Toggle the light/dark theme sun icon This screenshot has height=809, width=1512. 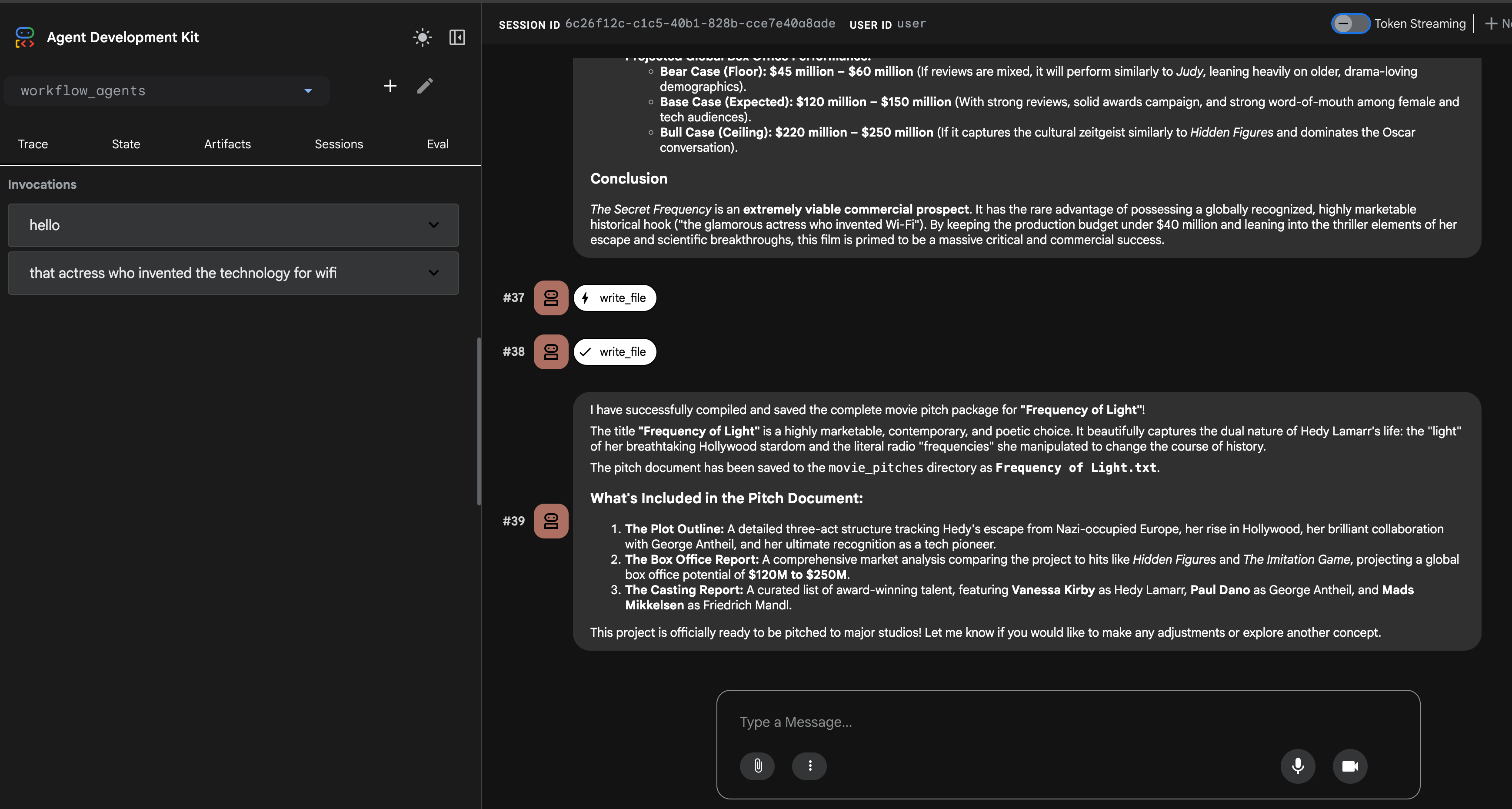[422, 37]
